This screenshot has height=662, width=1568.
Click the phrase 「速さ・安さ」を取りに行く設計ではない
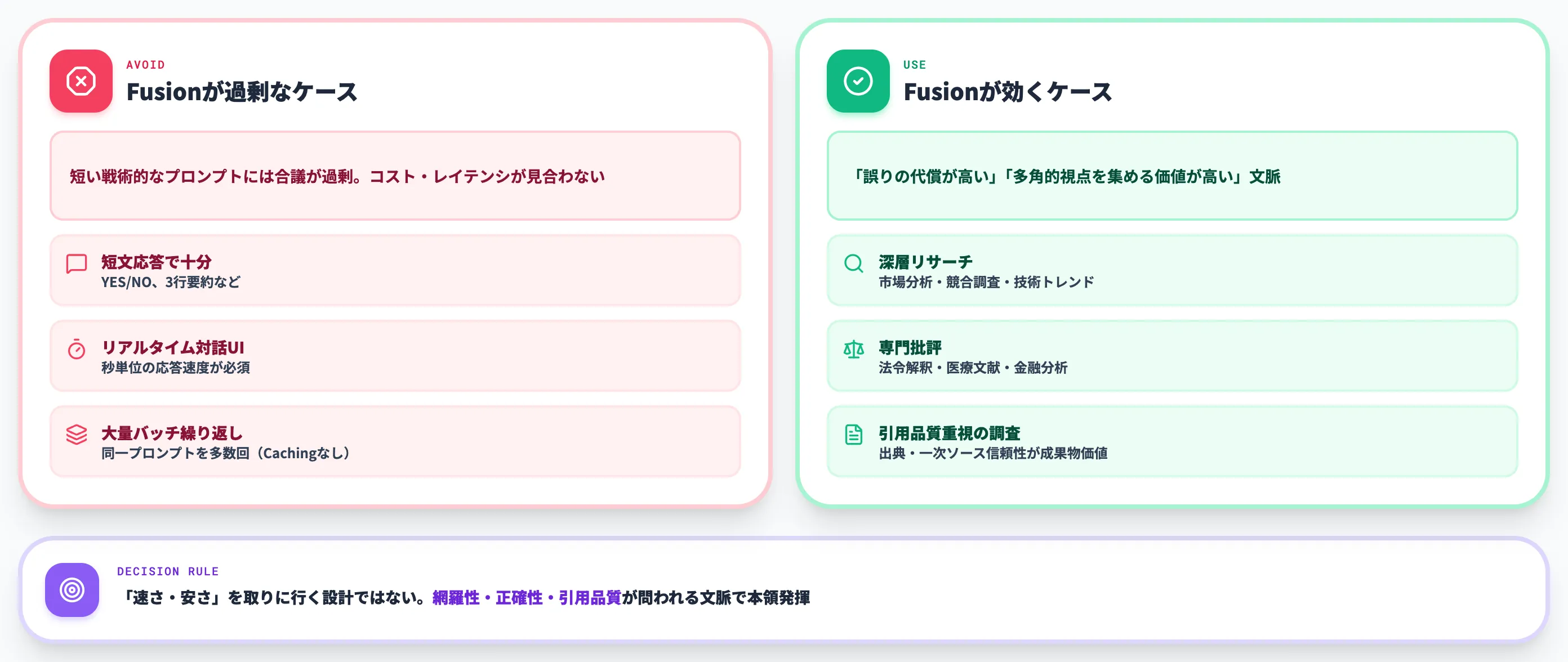[x=271, y=597]
